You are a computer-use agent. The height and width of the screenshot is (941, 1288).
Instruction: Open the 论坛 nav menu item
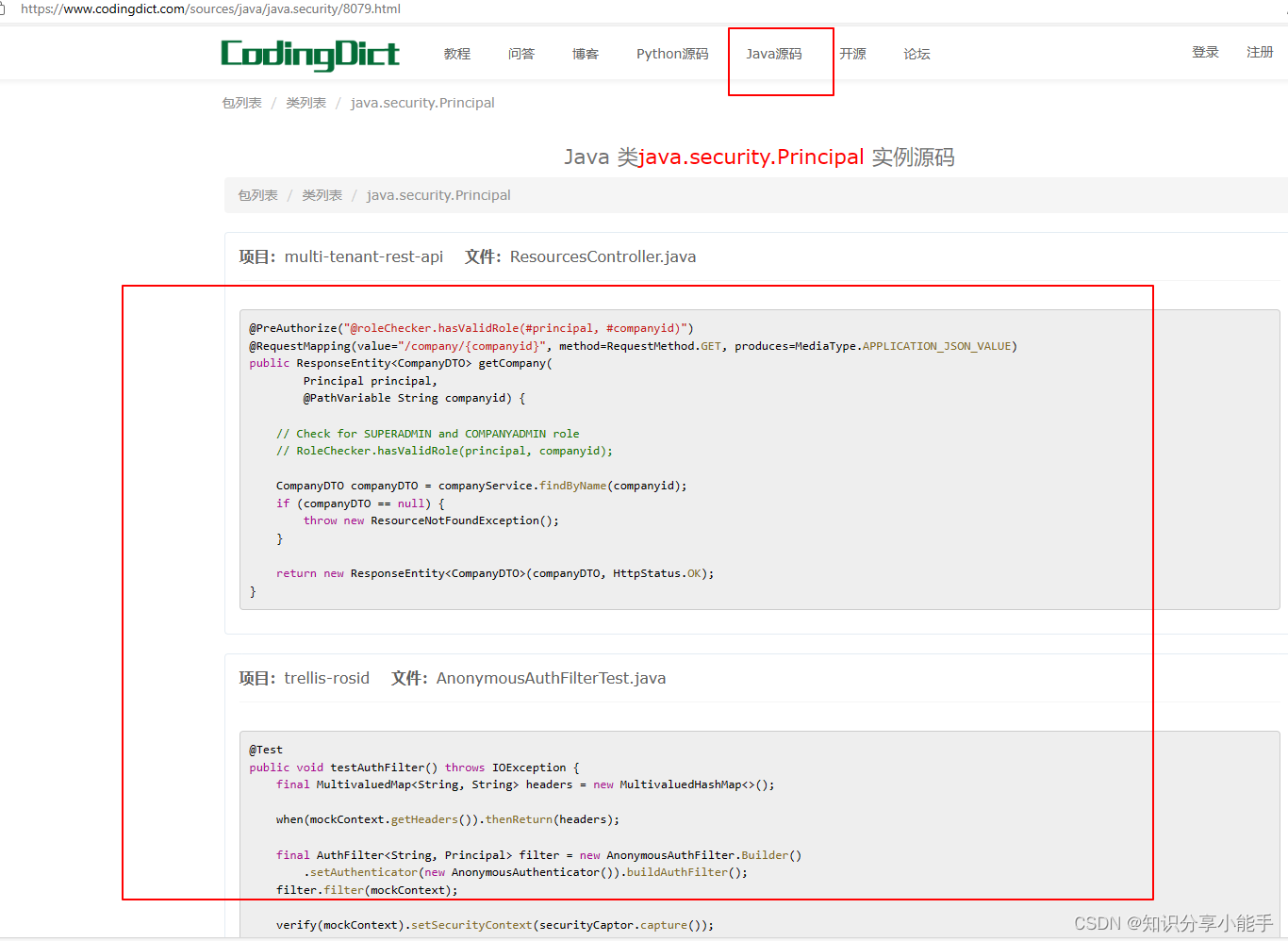pos(916,54)
